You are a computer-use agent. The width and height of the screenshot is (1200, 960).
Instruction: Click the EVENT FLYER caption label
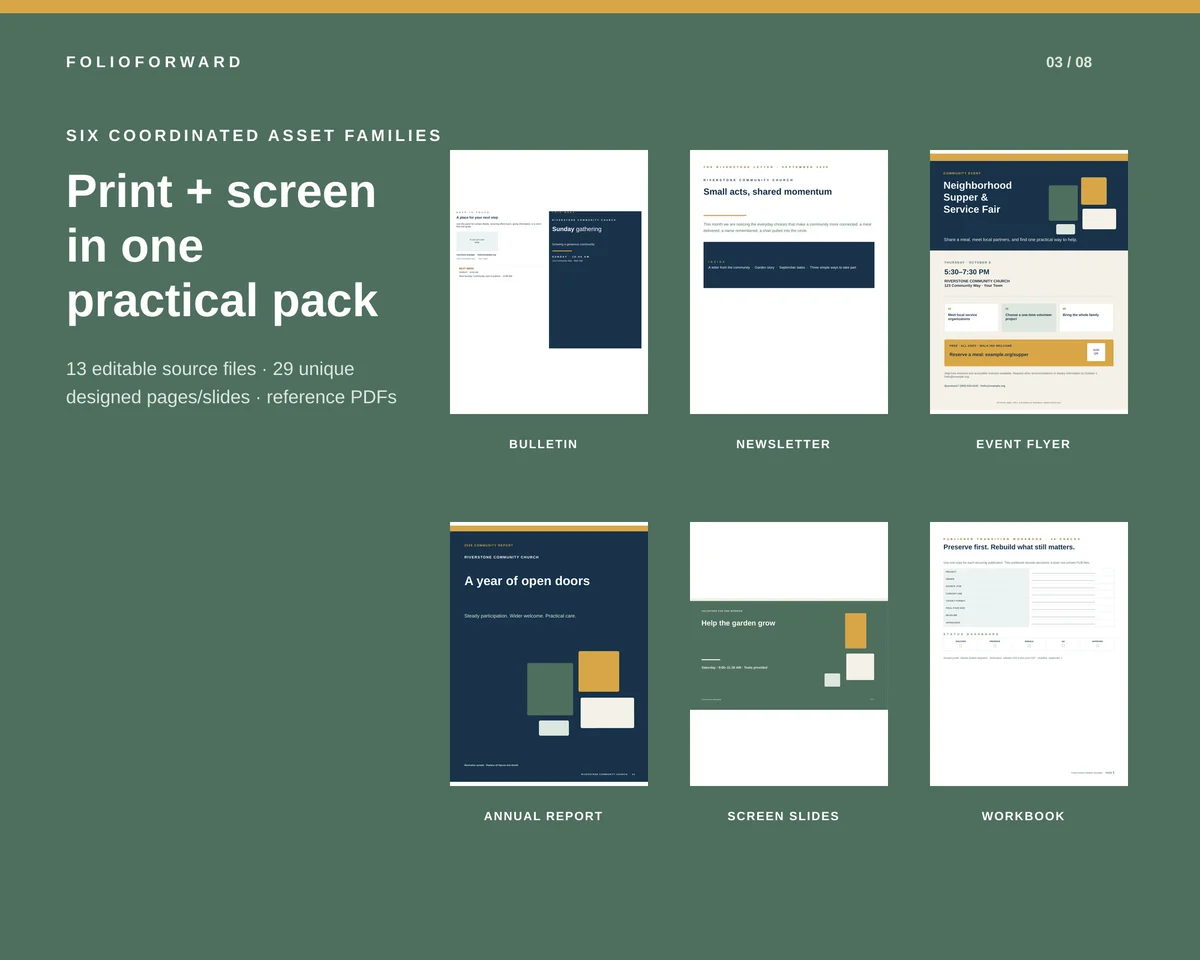pyautogui.click(x=1023, y=444)
